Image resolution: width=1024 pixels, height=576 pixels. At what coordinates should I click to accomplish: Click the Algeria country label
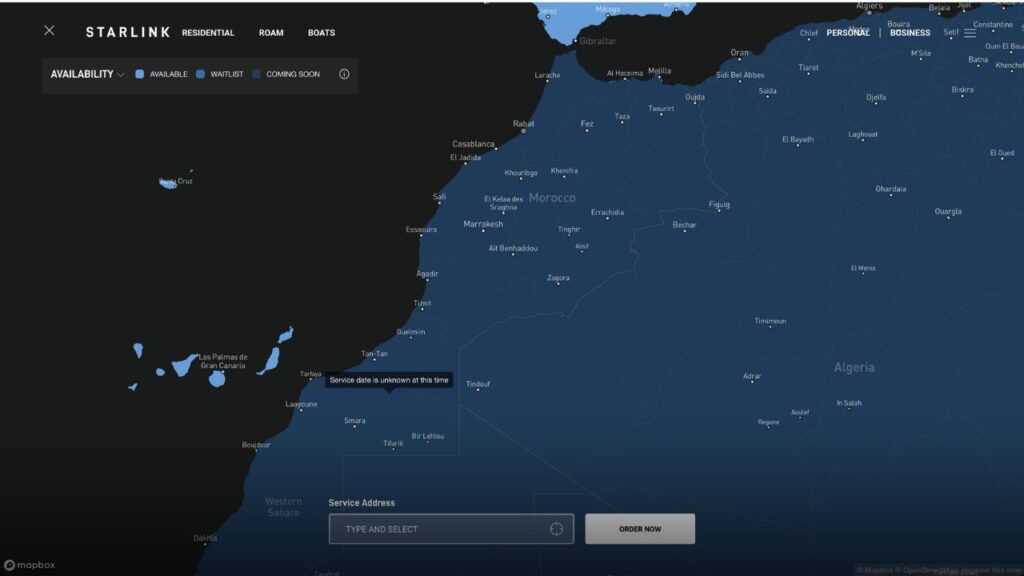point(854,367)
